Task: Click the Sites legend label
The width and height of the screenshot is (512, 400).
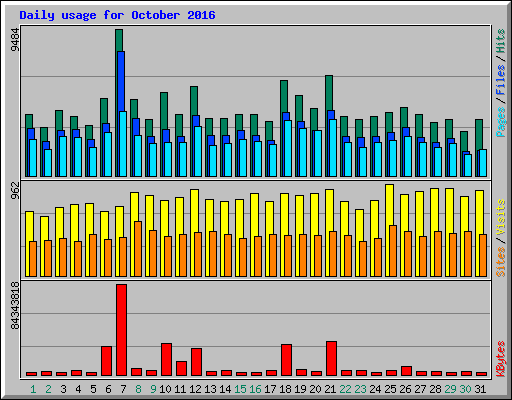Action: [500, 262]
